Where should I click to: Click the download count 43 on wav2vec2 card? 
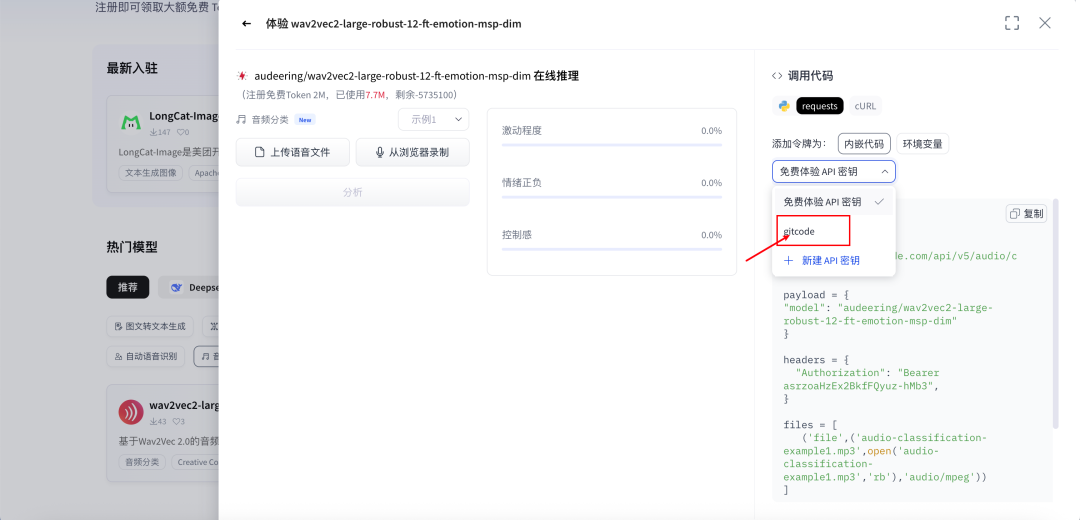click(x=158, y=422)
